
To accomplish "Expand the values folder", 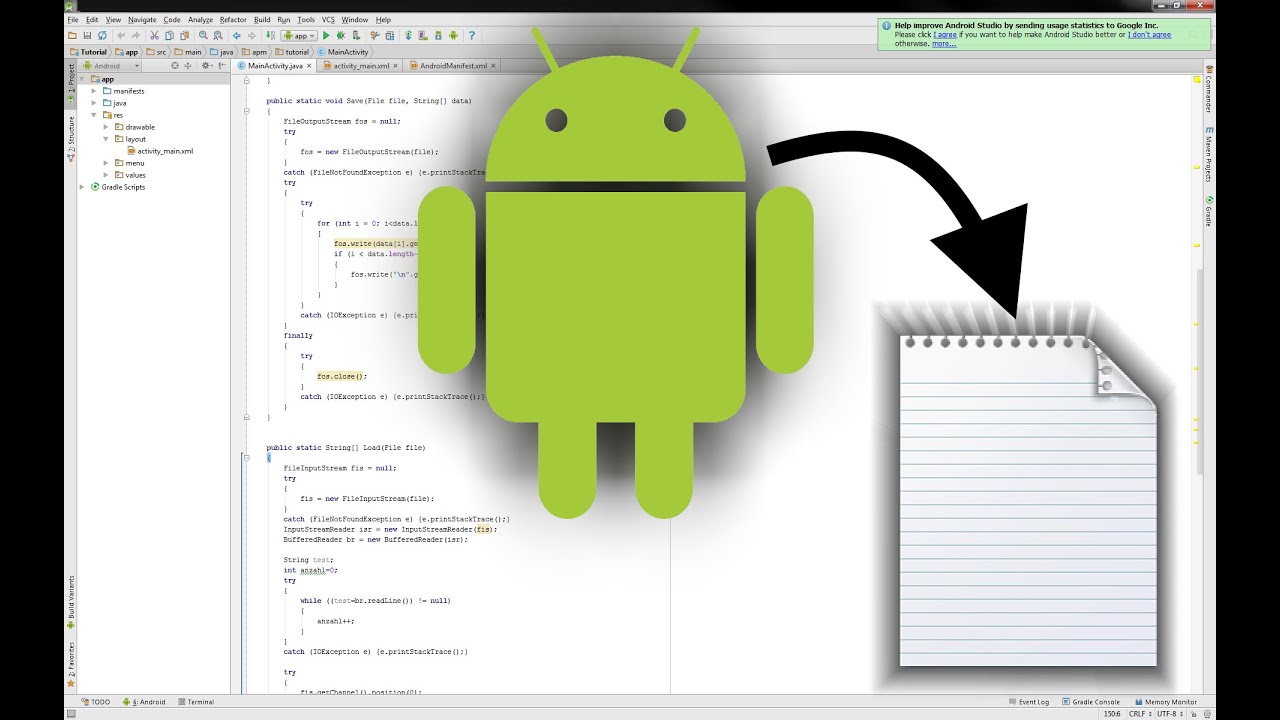I will 106,175.
